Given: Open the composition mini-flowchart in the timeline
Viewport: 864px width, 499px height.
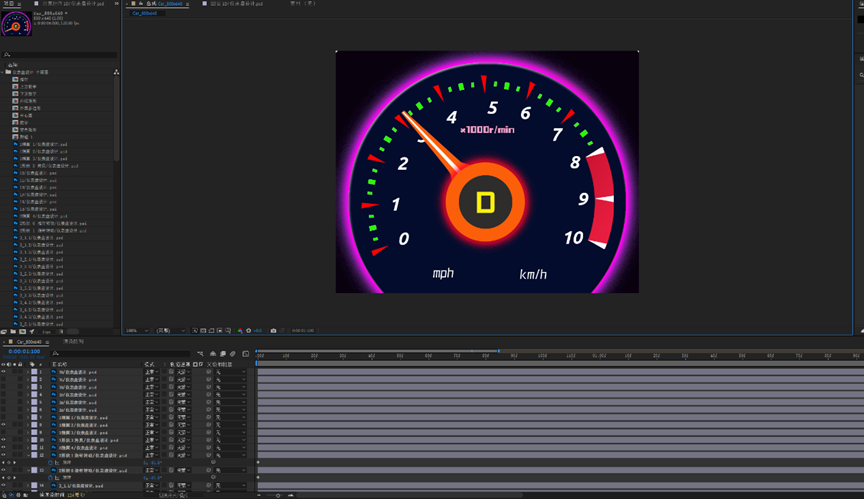Looking at the screenshot, I should pos(200,354).
